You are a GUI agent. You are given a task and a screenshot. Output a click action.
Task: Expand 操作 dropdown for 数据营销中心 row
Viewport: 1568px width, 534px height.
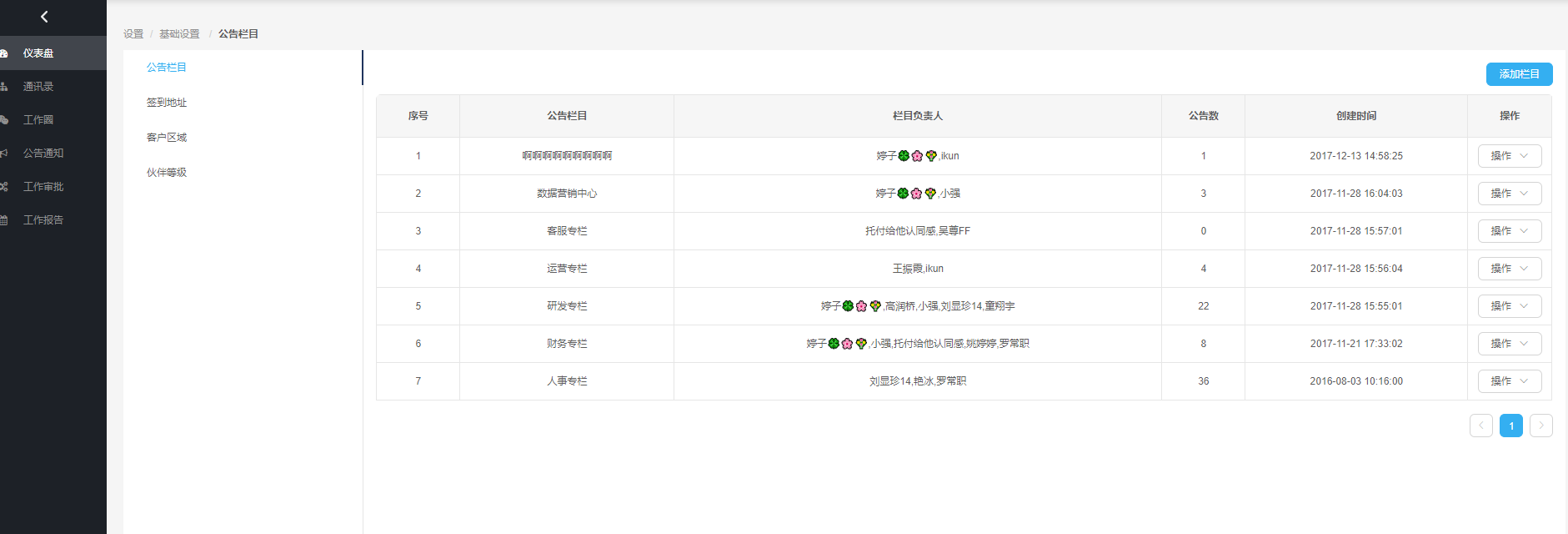coord(1509,194)
